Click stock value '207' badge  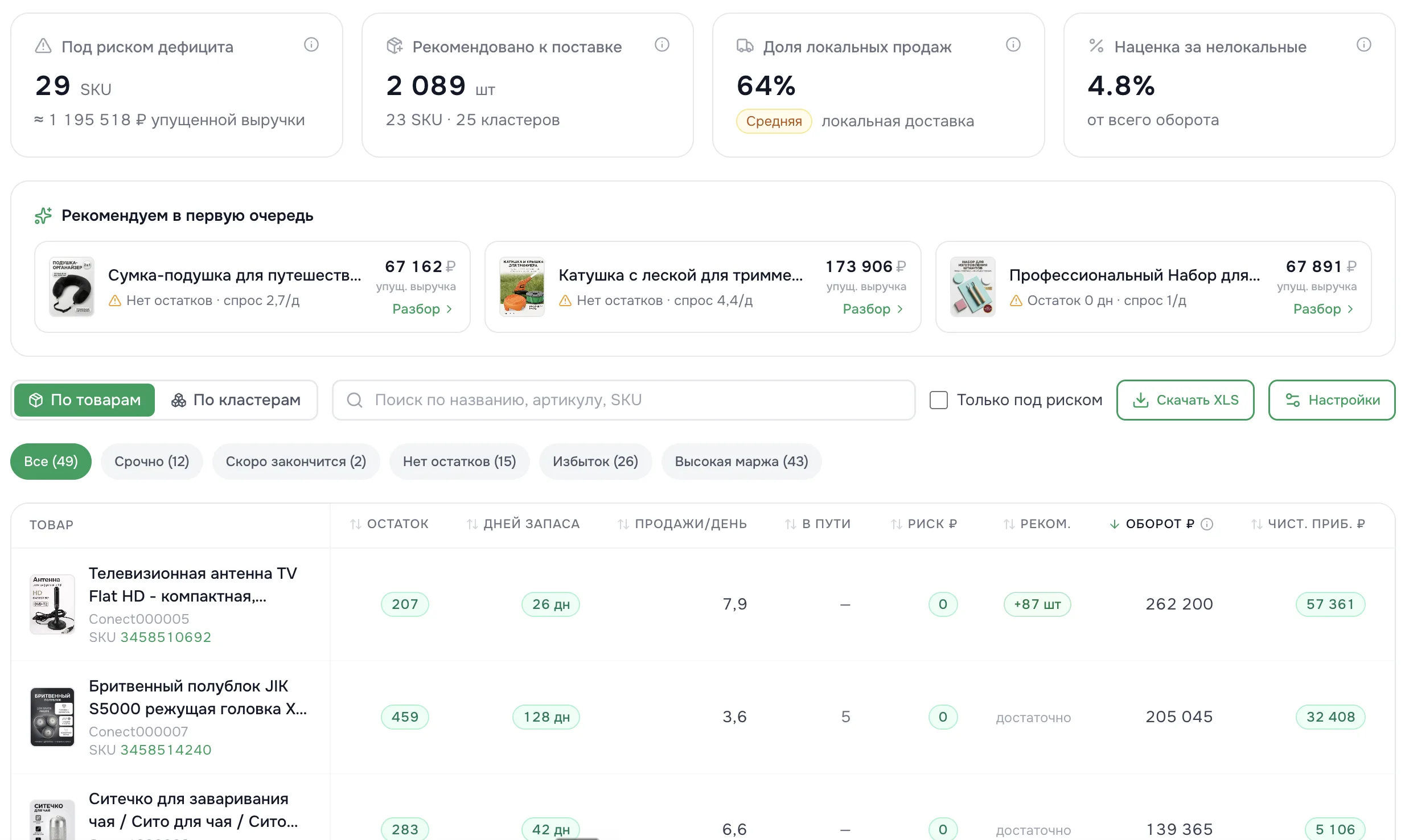[x=405, y=604]
